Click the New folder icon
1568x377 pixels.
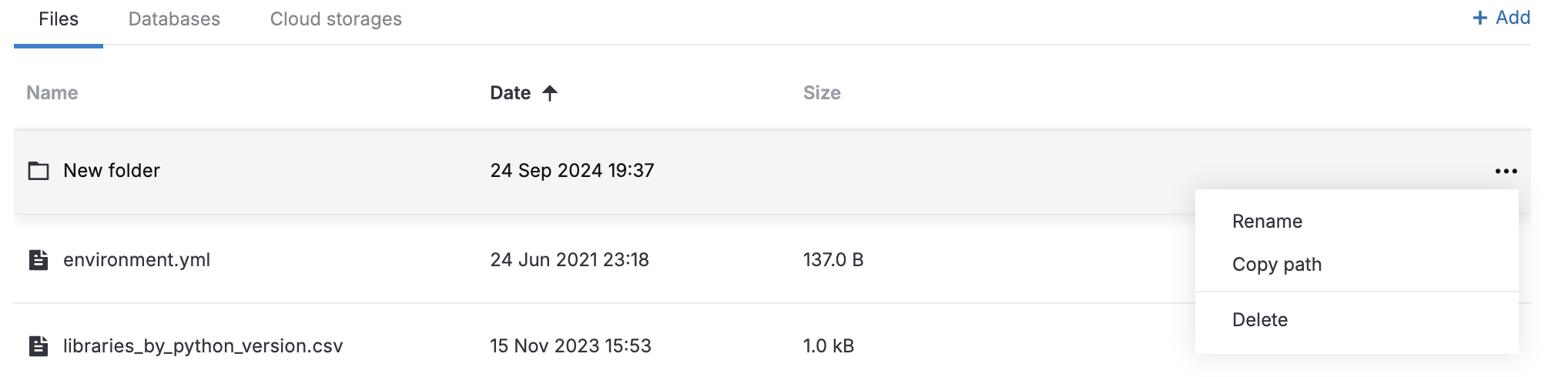point(39,171)
